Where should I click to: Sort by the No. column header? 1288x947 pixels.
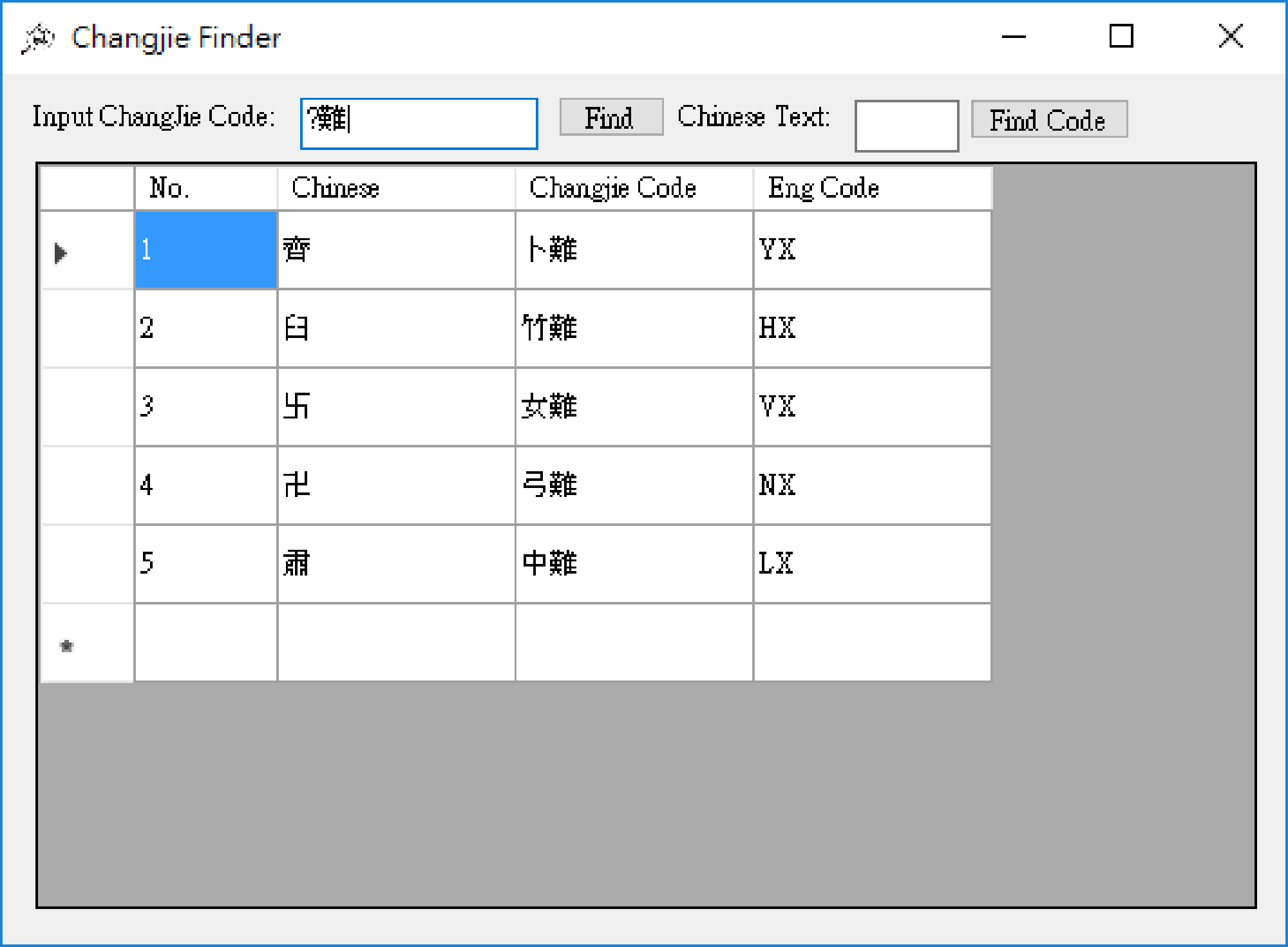coord(205,189)
